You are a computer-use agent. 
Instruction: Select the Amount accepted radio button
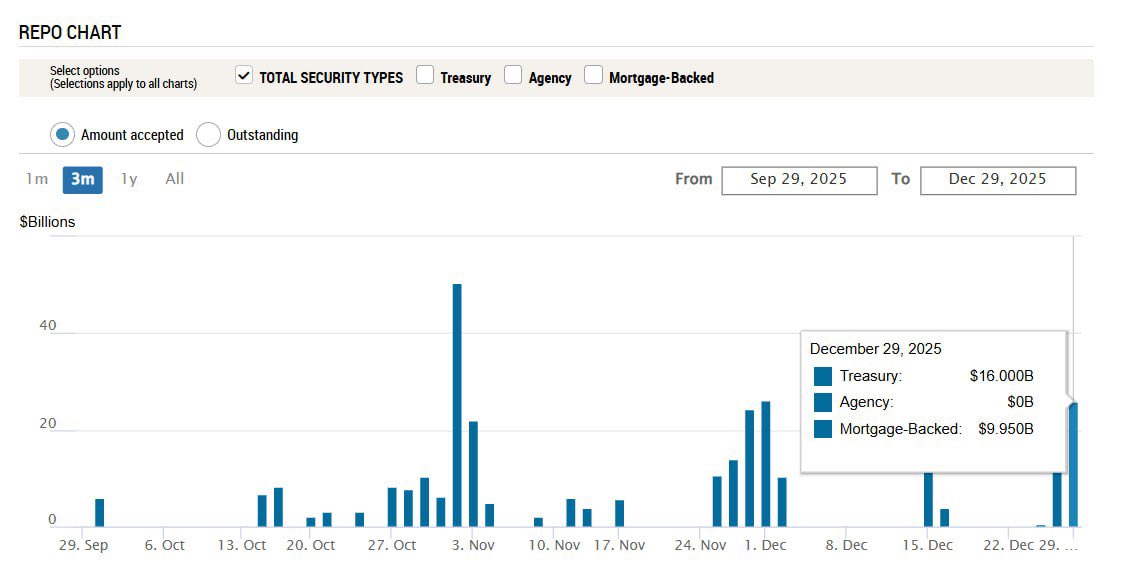click(x=62, y=134)
